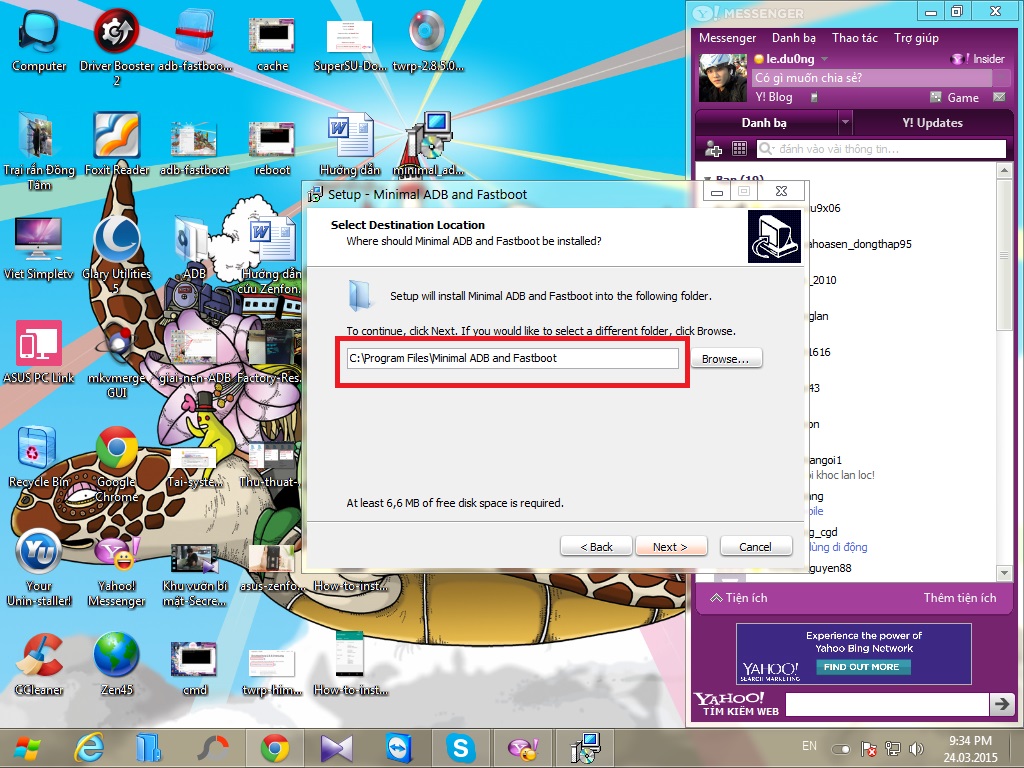
Task: Open the Computer desktop icon
Action: pos(39,40)
